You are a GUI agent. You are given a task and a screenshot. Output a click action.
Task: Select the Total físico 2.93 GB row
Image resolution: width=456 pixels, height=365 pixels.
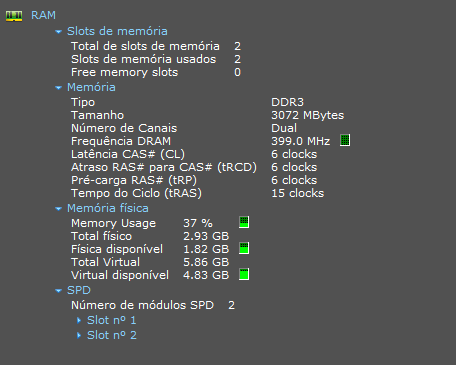click(150, 236)
